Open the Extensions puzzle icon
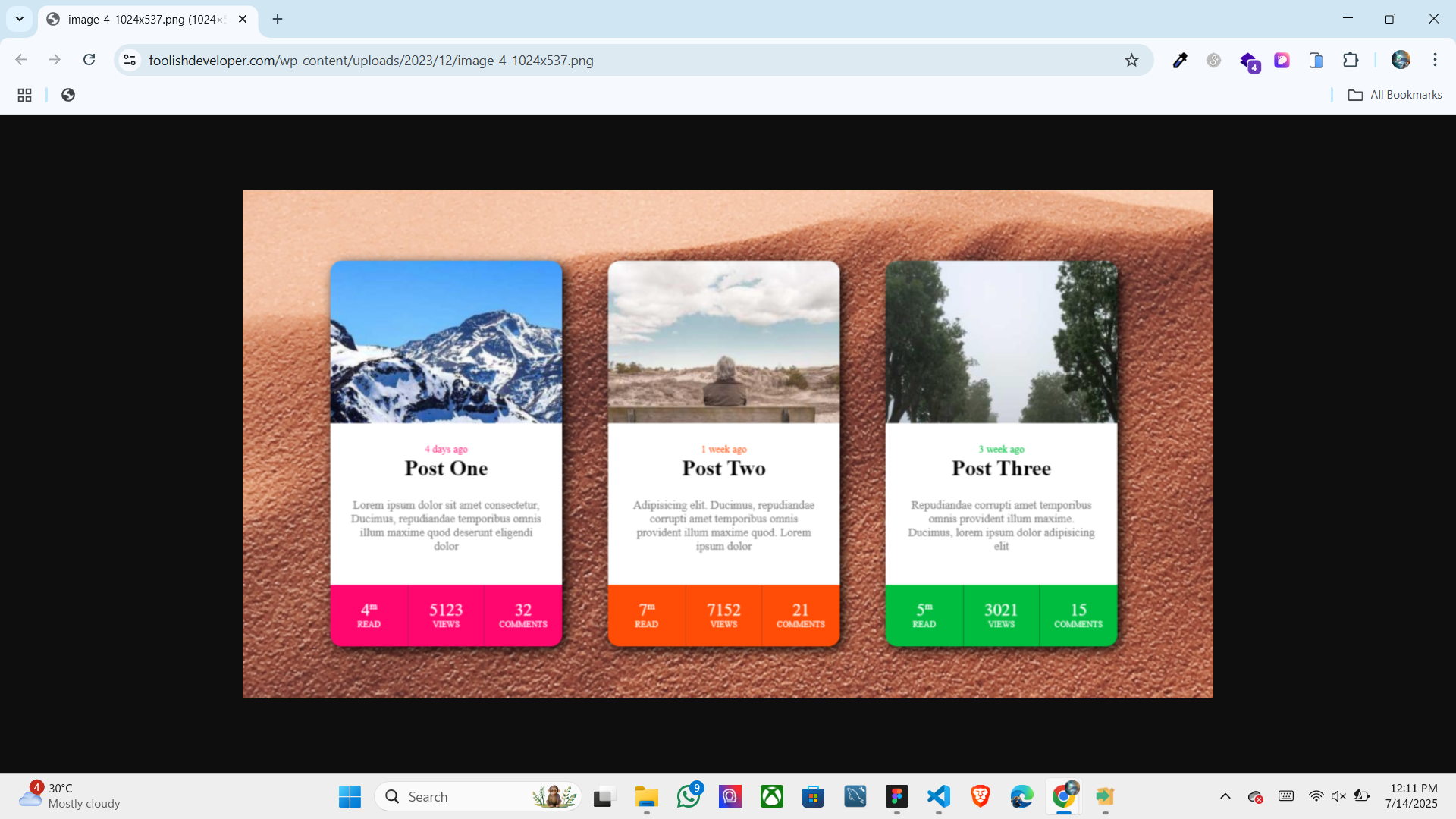Screen dimensions: 1456x819 point(1351,60)
